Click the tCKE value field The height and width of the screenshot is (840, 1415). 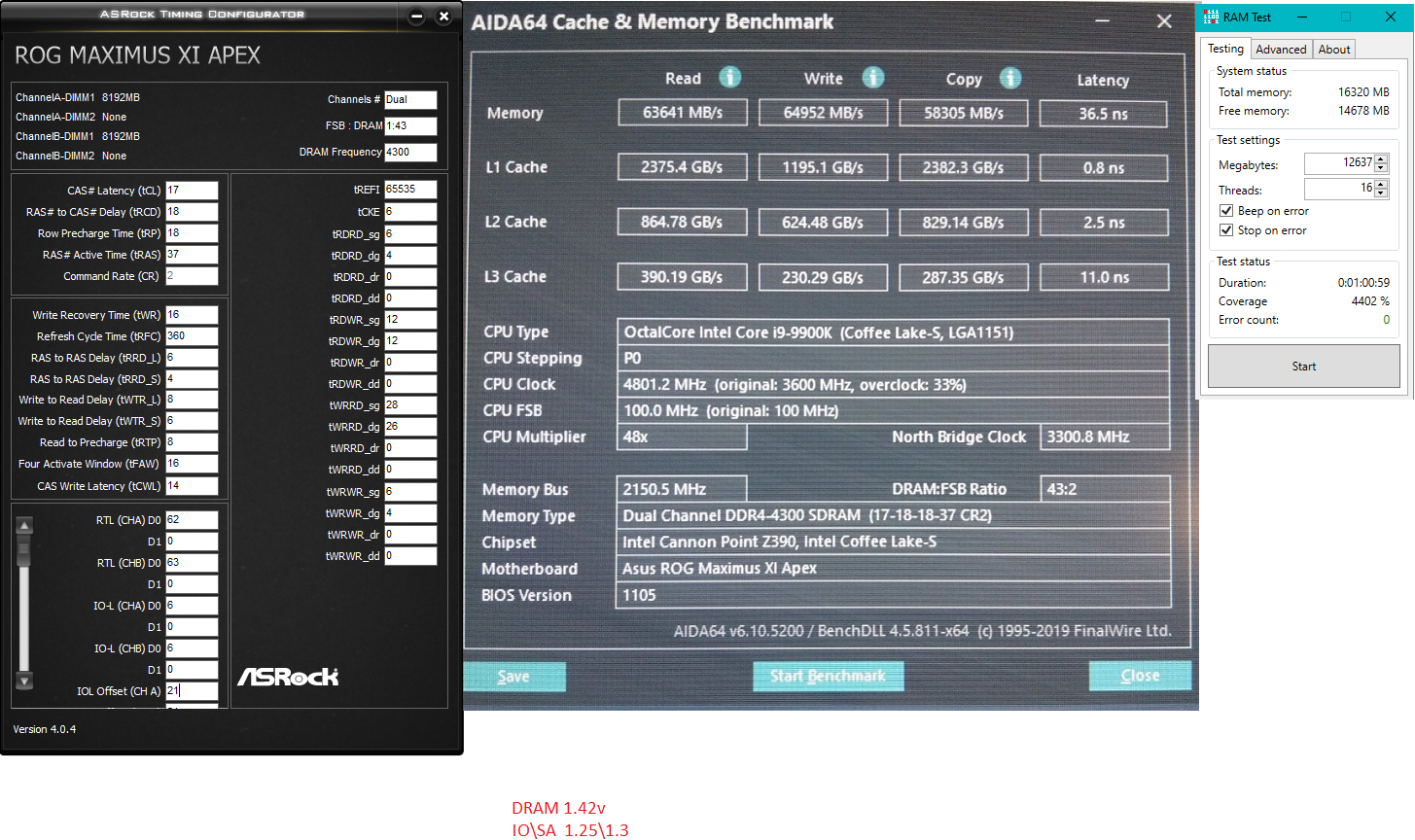410,212
